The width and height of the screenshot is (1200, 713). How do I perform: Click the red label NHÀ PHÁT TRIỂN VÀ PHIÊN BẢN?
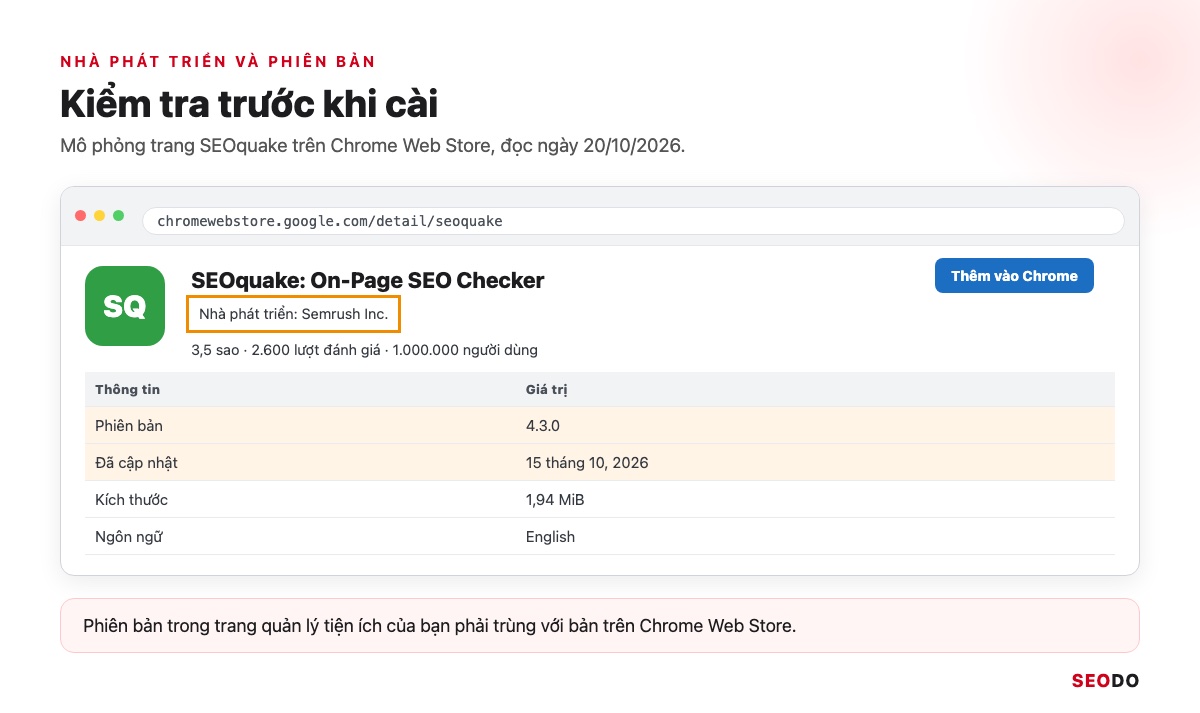(x=218, y=61)
